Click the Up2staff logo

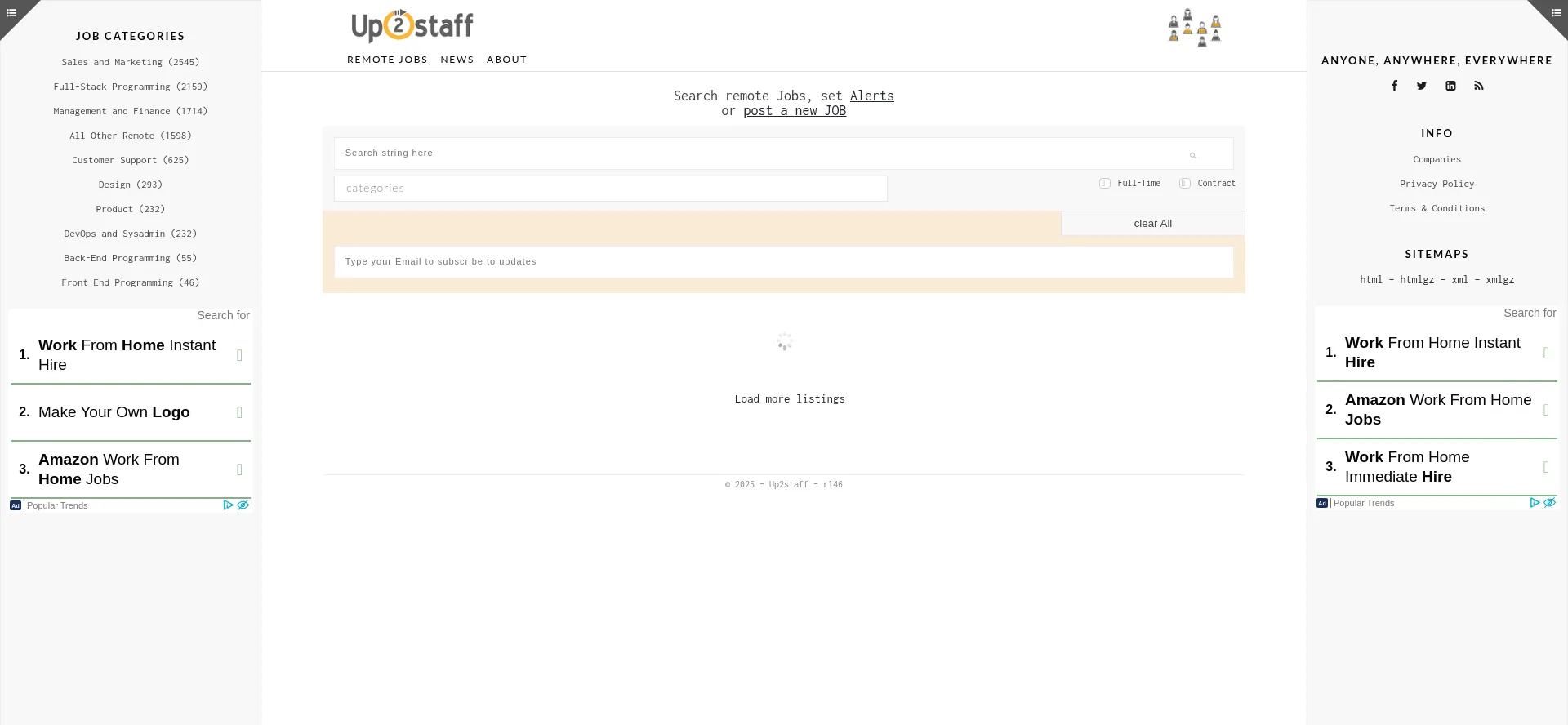(412, 26)
